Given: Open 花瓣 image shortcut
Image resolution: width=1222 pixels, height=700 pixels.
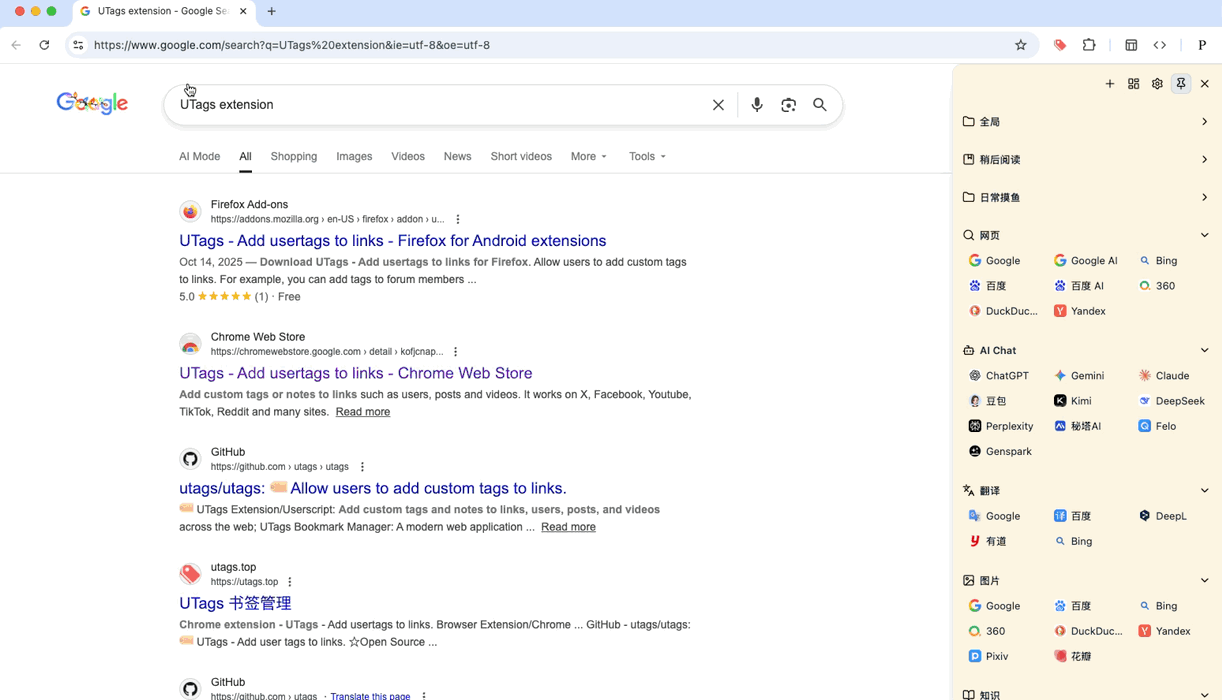Looking at the screenshot, I should tap(1073, 656).
